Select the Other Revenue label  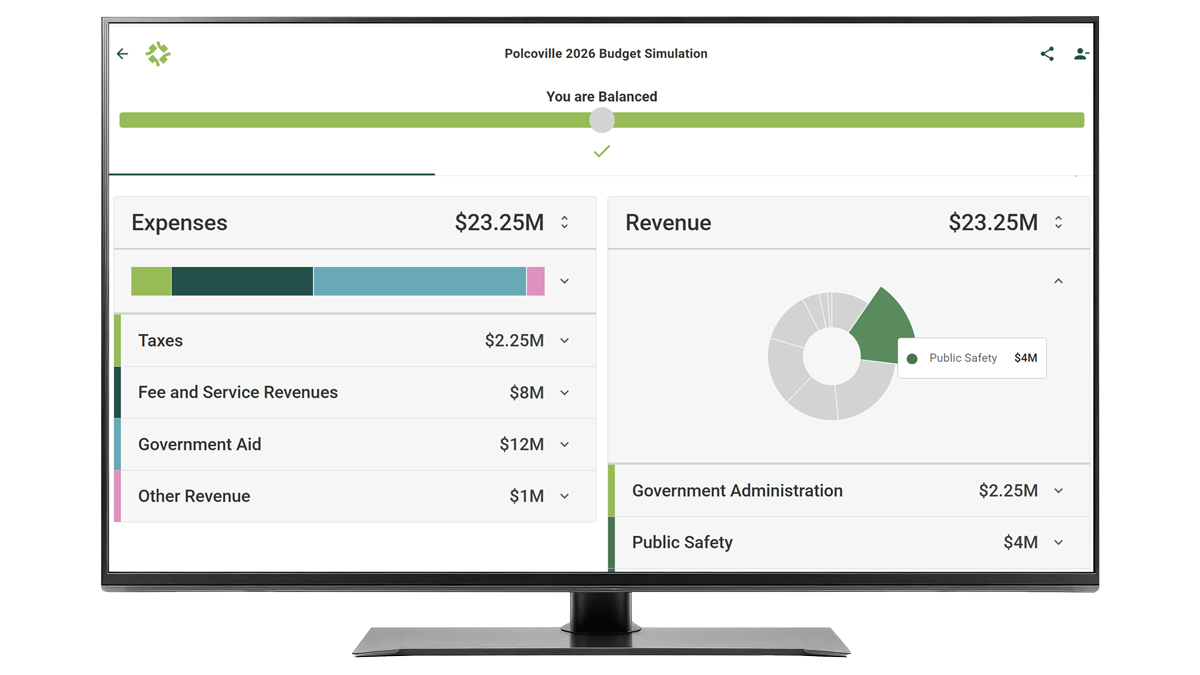tap(194, 497)
